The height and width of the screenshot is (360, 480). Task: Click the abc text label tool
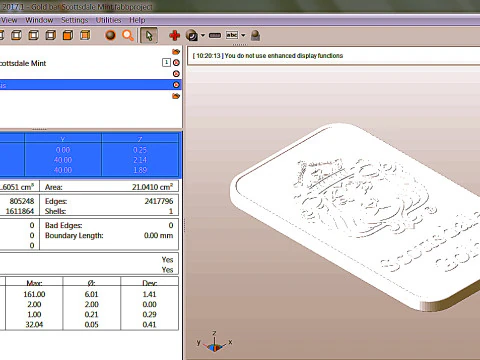(232, 35)
